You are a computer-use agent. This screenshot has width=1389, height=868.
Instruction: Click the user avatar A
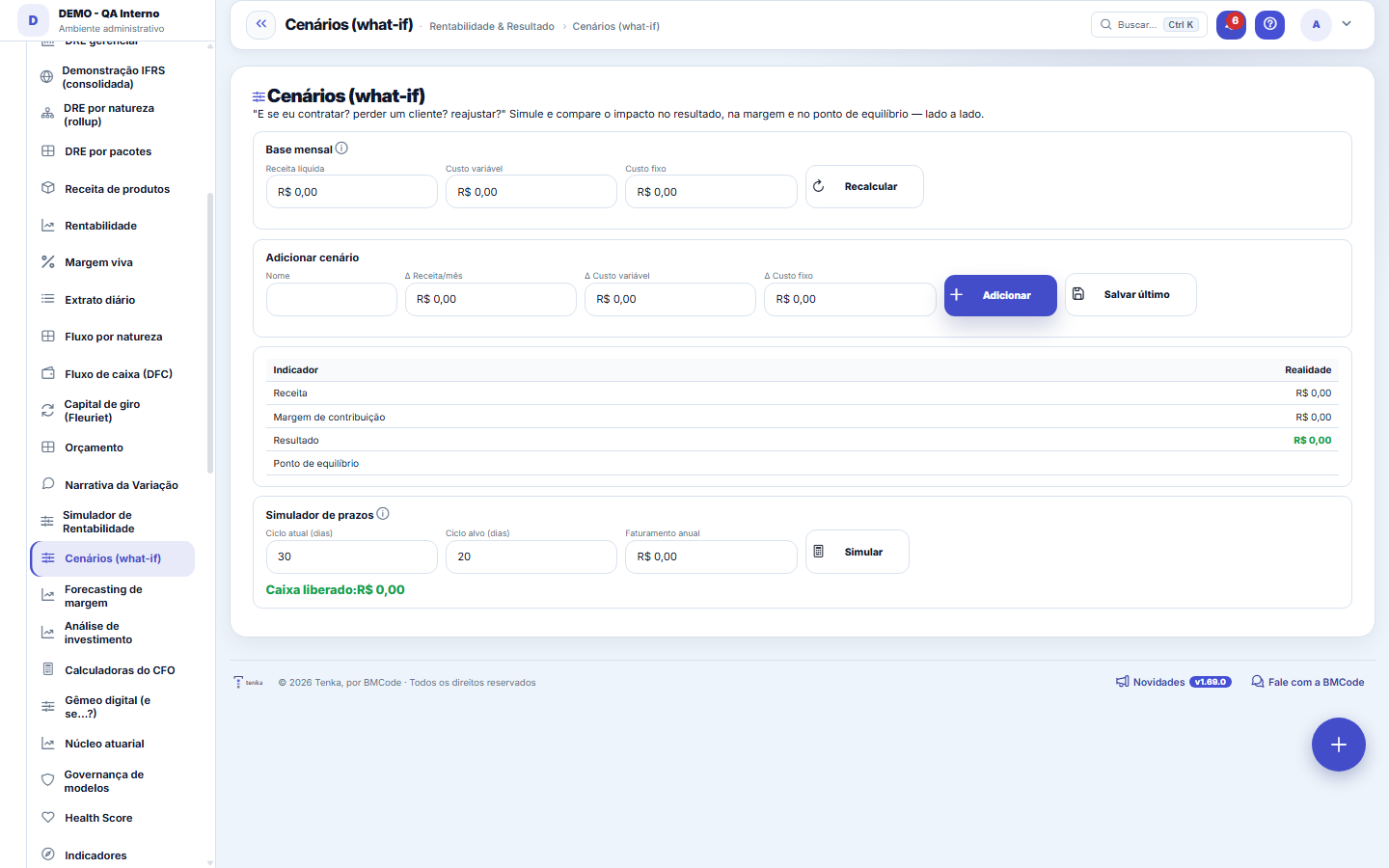(x=1316, y=25)
